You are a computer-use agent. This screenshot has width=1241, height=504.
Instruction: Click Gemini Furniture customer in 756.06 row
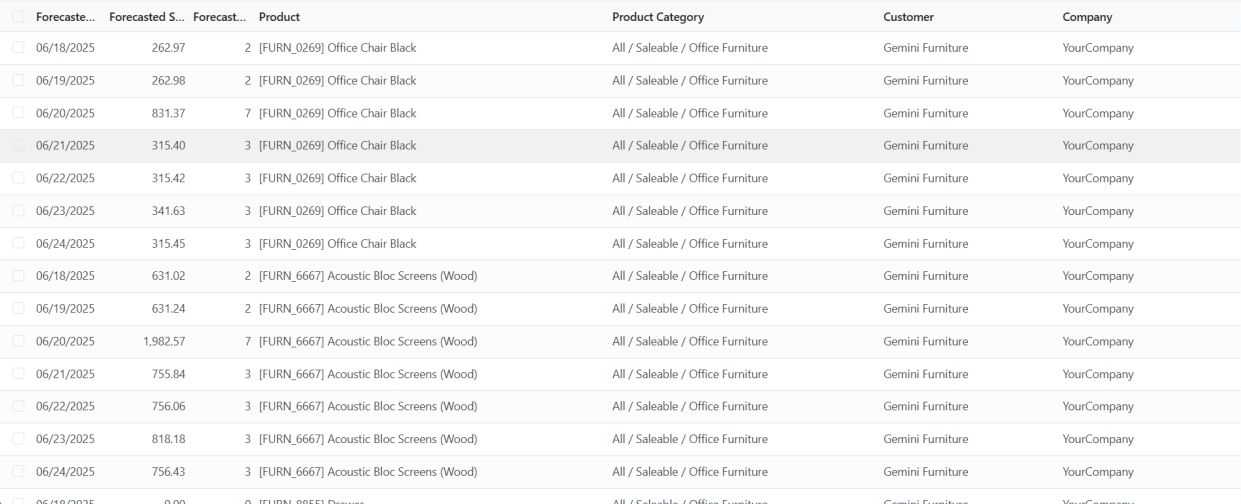pyautogui.click(x=926, y=406)
